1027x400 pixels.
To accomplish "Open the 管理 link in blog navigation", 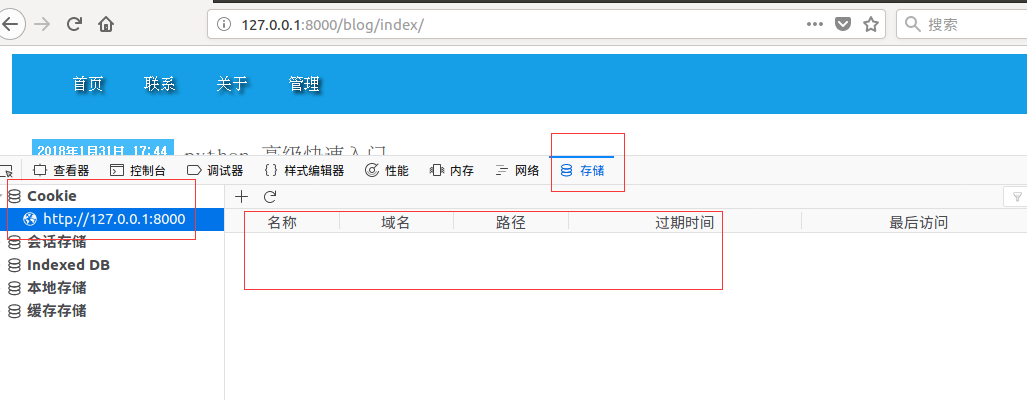I will [x=304, y=84].
